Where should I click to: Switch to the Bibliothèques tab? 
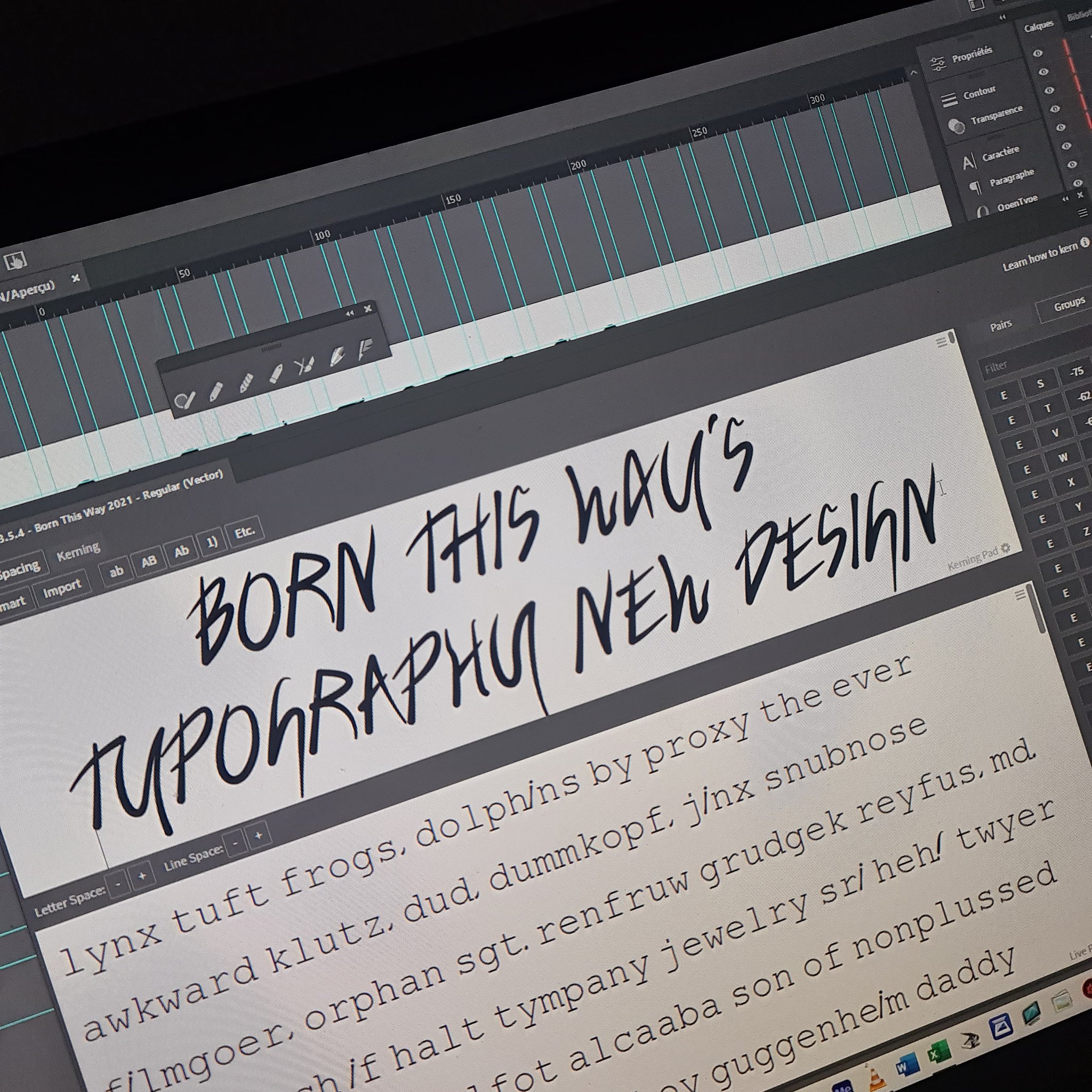tap(1080, 16)
